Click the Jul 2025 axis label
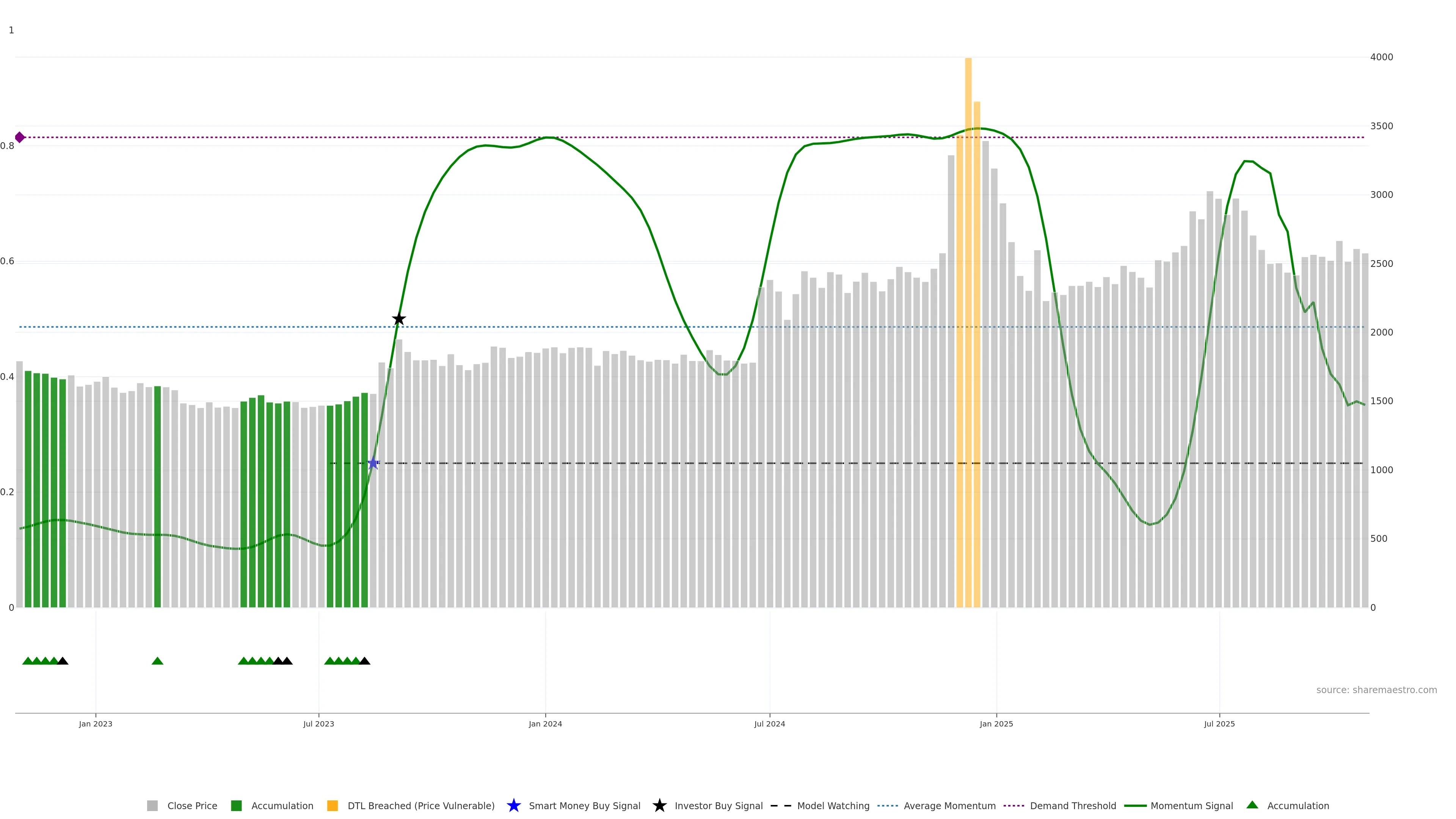Viewport: 1456px width, 819px height. (1219, 724)
